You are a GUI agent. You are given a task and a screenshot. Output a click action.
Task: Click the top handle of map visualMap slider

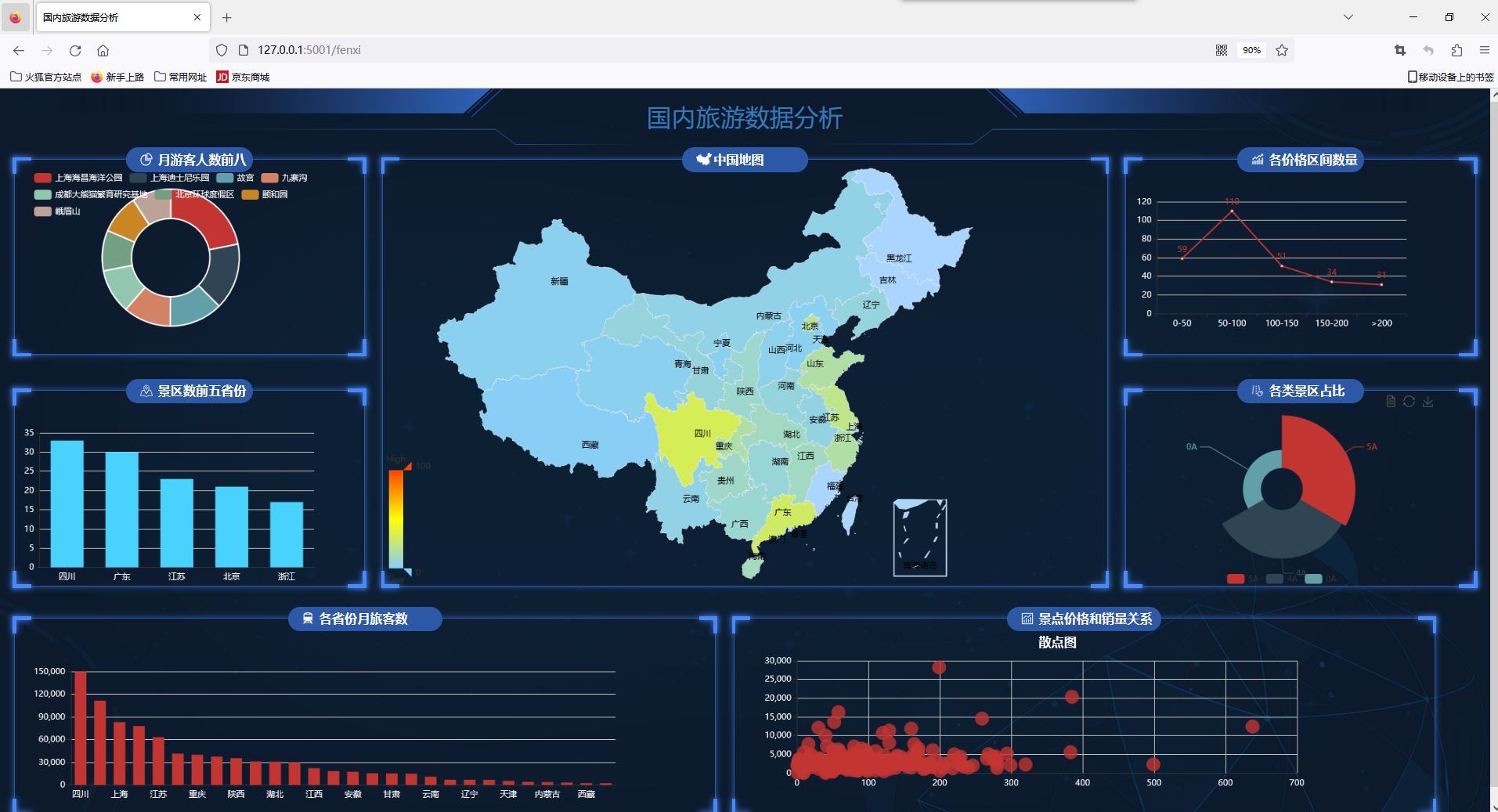pyautogui.click(x=408, y=466)
